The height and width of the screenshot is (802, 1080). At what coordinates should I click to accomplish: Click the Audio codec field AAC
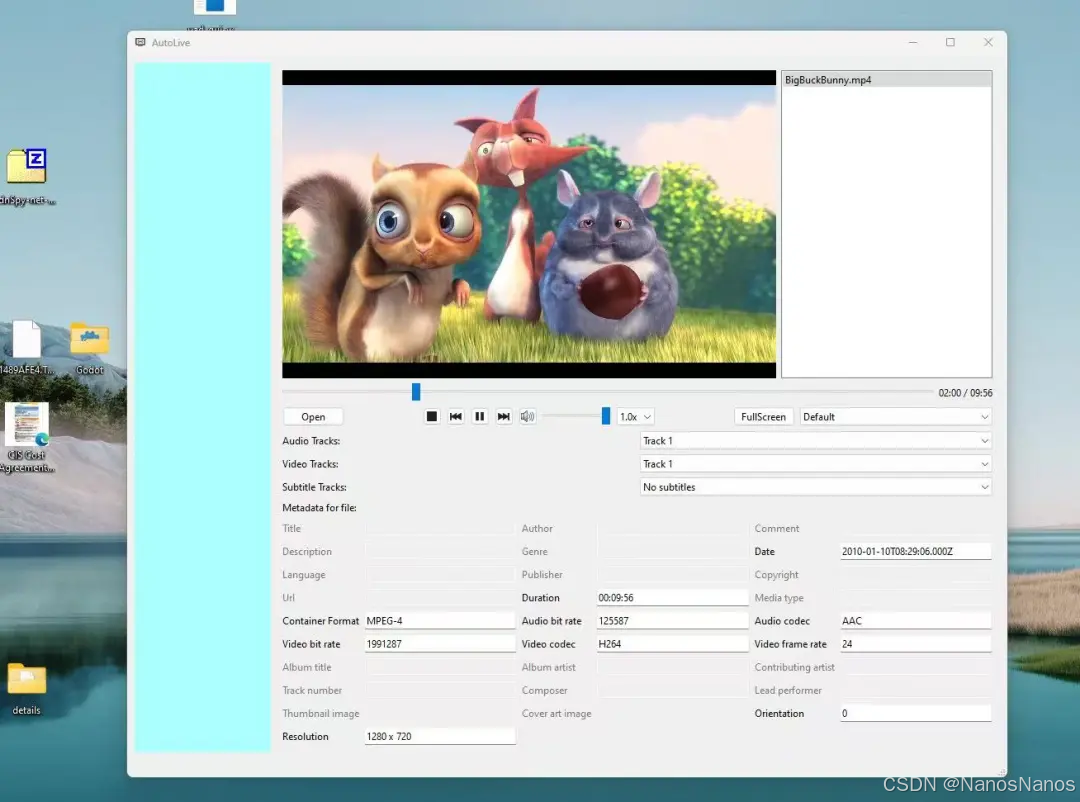pos(915,621)
